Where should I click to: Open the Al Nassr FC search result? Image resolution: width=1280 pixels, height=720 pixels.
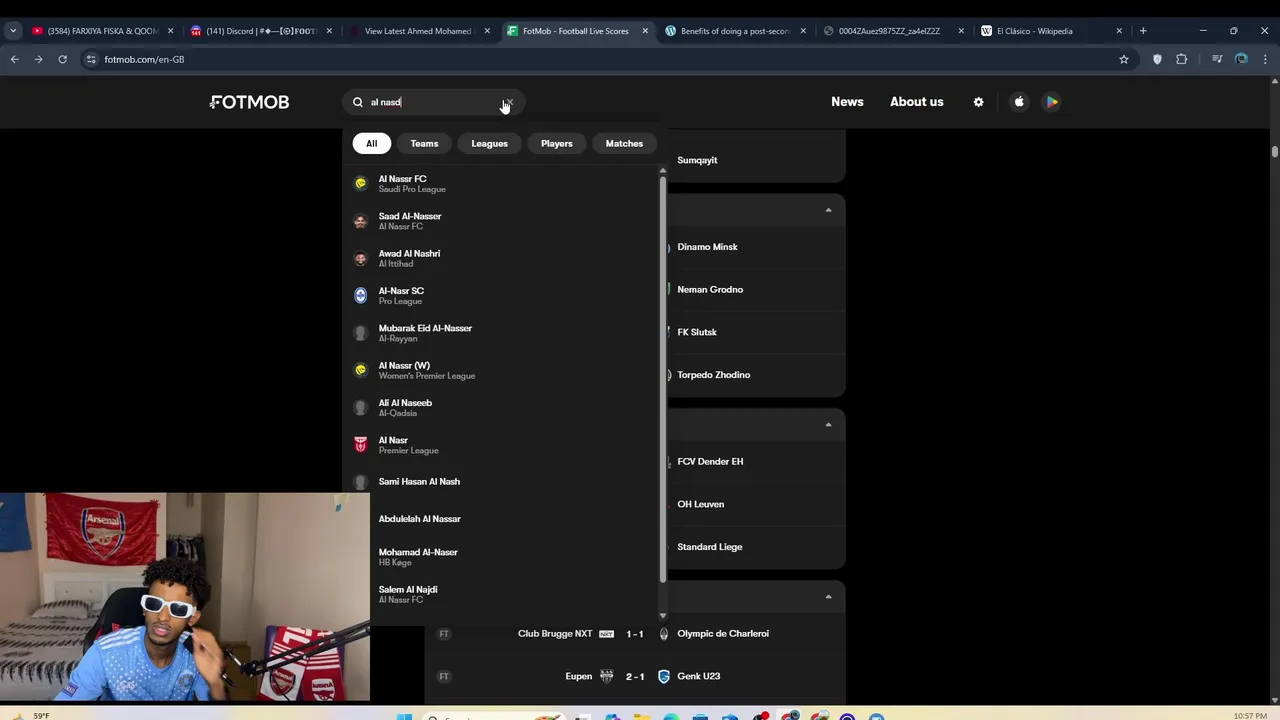click(502, 184)
